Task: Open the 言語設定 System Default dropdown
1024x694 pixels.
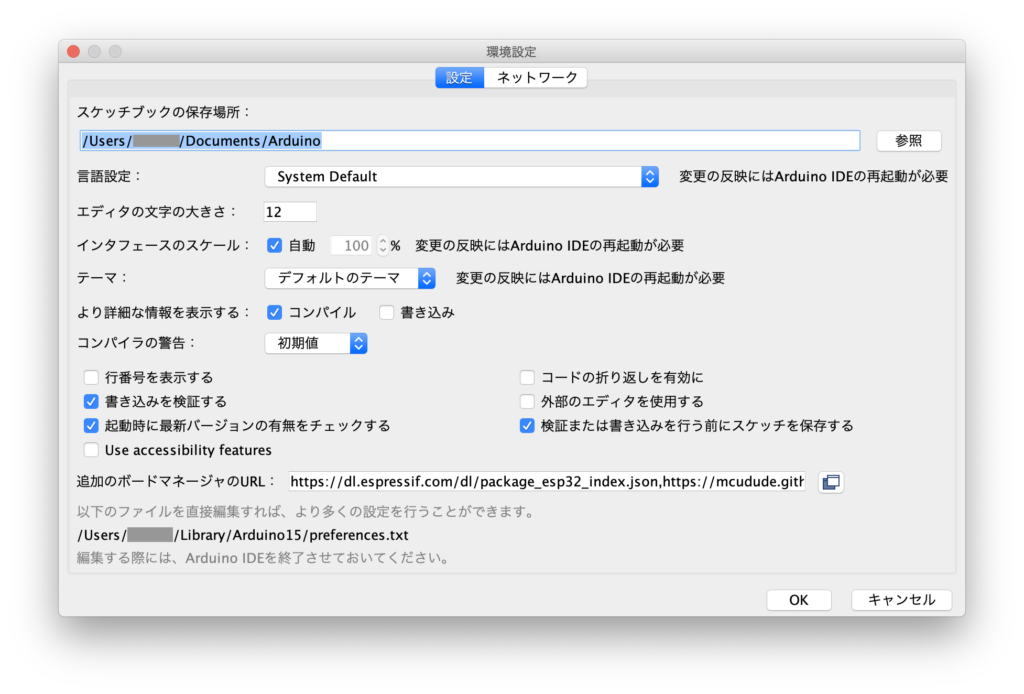Action: point(461,177)
